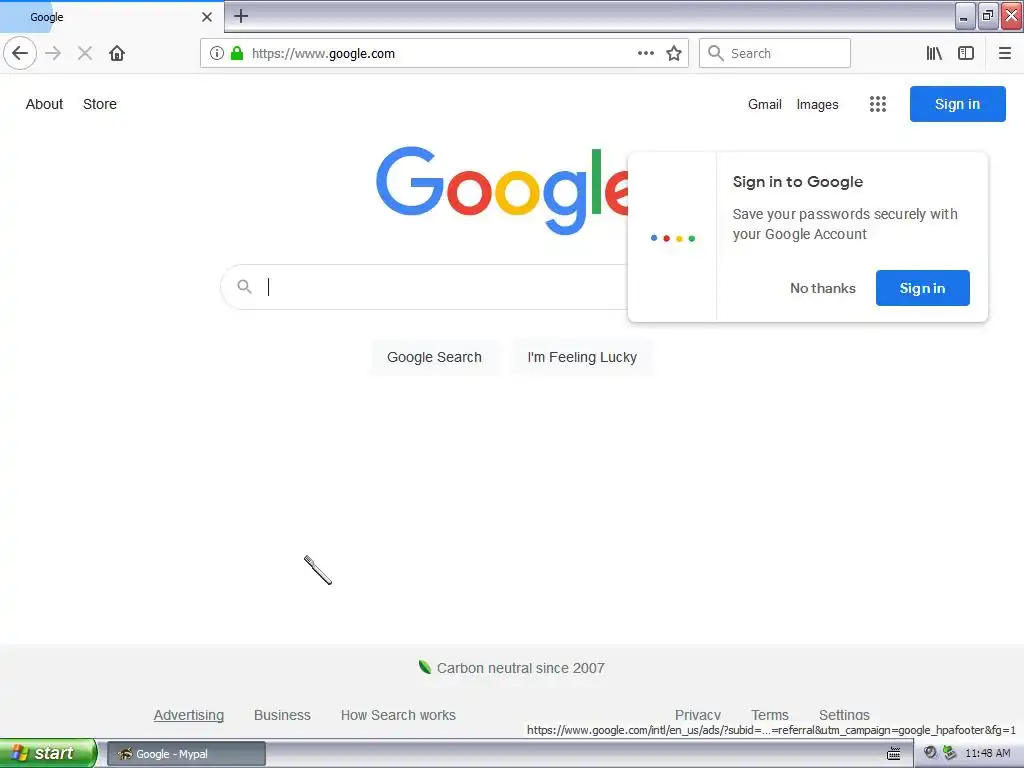The image size is (1024, 768).
Task: Close the Google tab
Action: tap(207, 17)
